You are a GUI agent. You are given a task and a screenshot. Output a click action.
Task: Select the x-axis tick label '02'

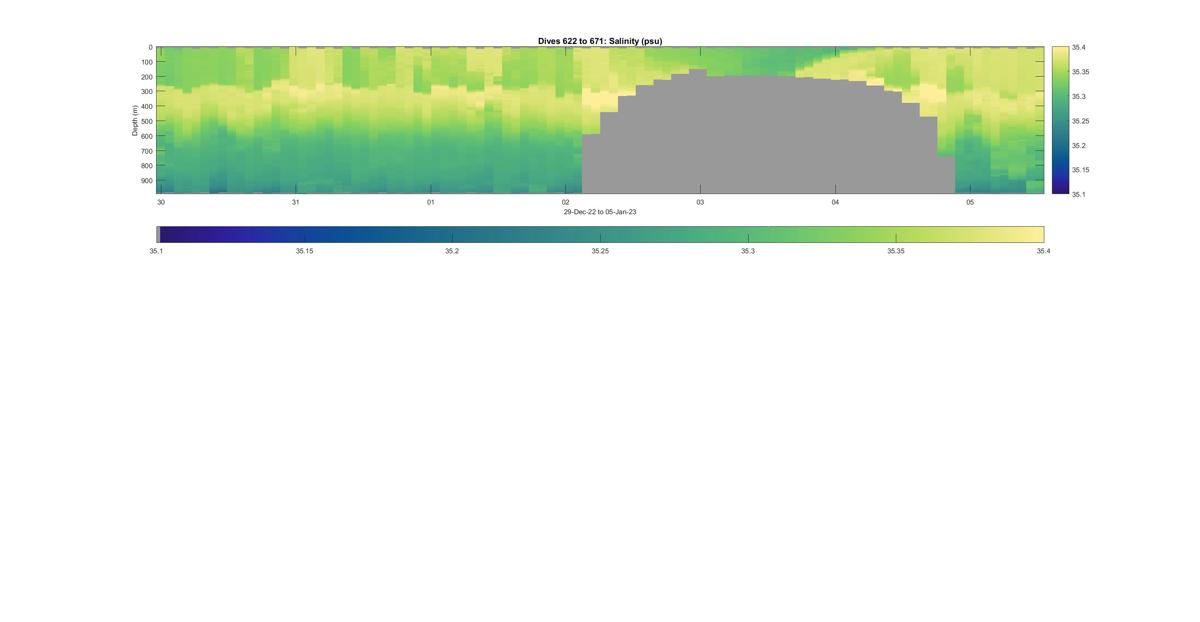coord(566,202)
